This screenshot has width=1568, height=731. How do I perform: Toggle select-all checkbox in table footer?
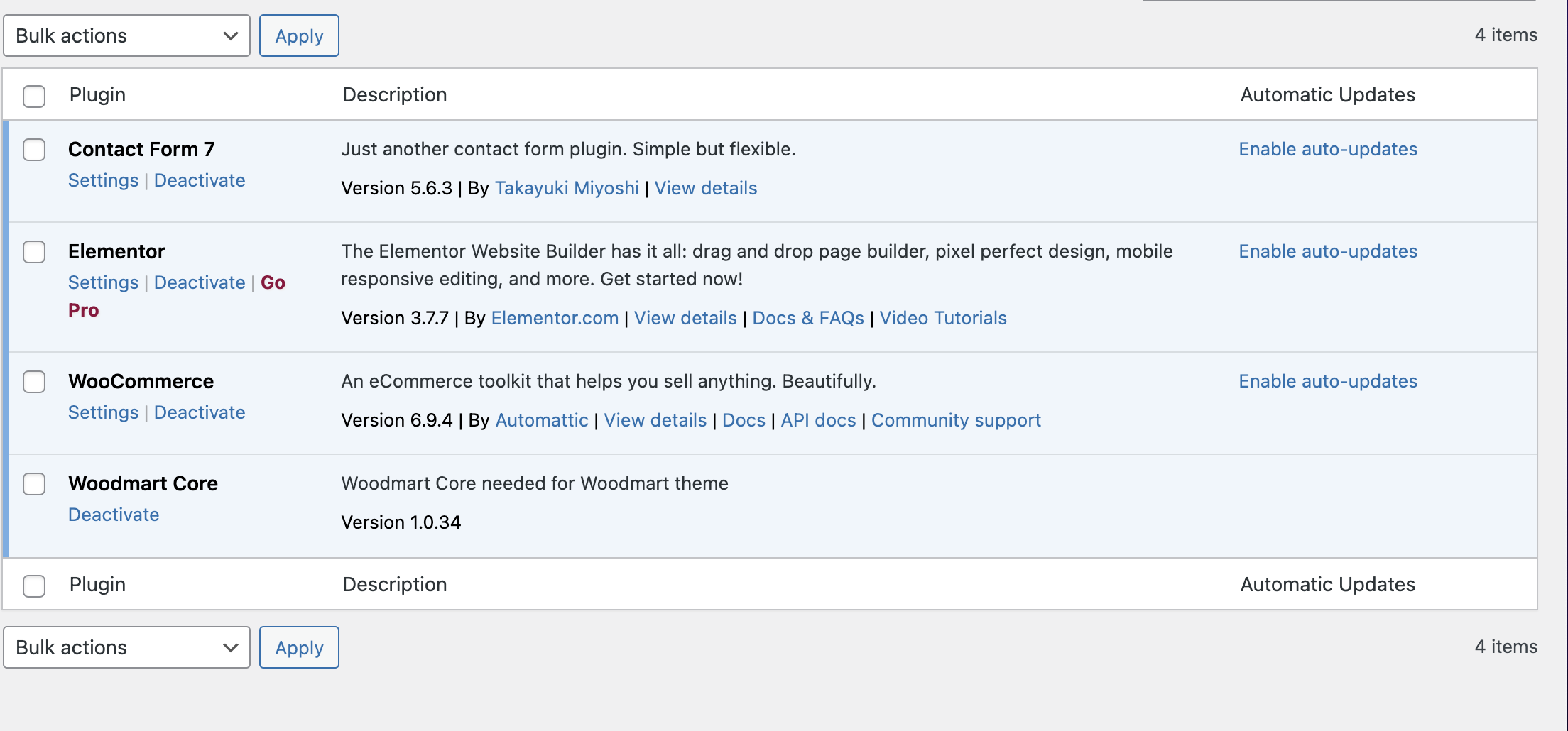coord(34,586)
